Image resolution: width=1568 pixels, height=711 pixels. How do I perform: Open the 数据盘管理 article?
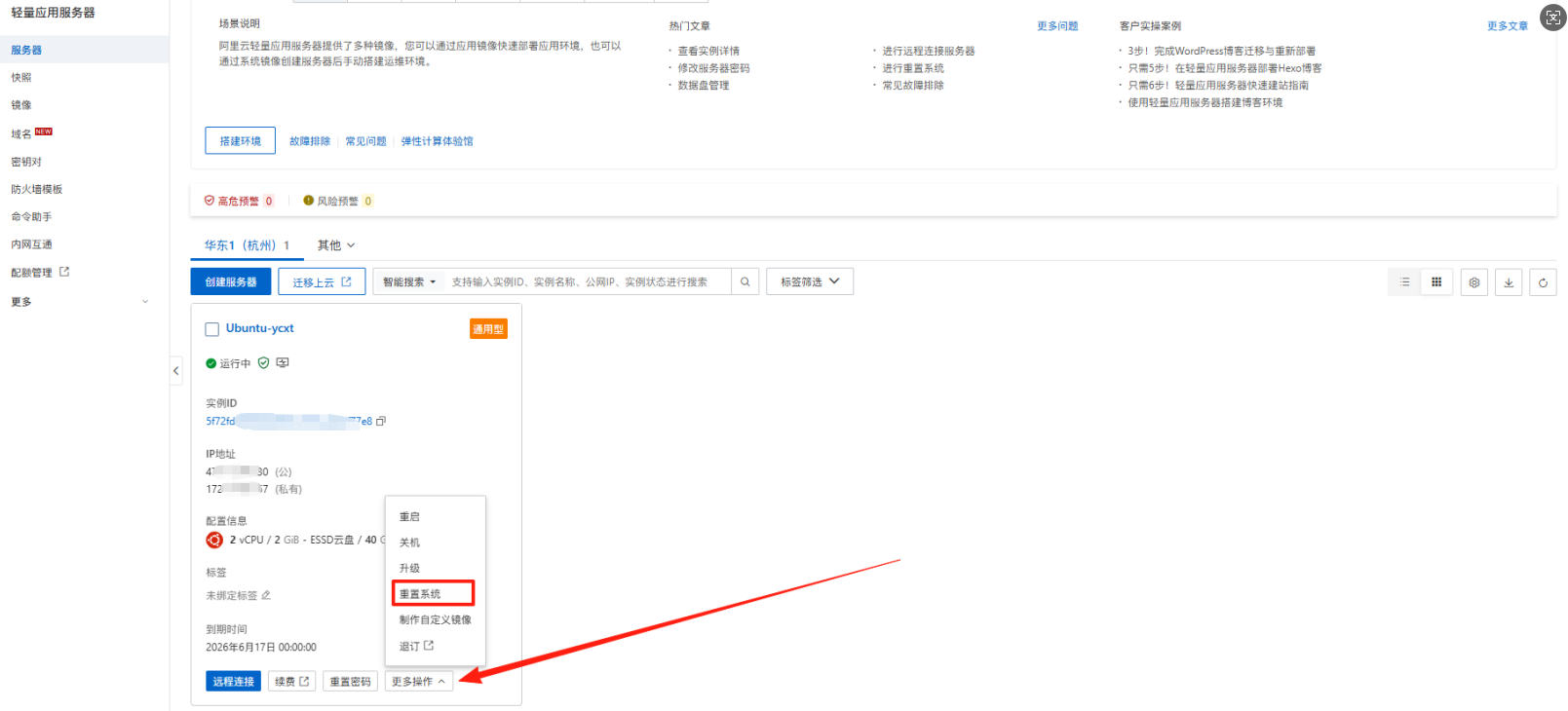704,86
